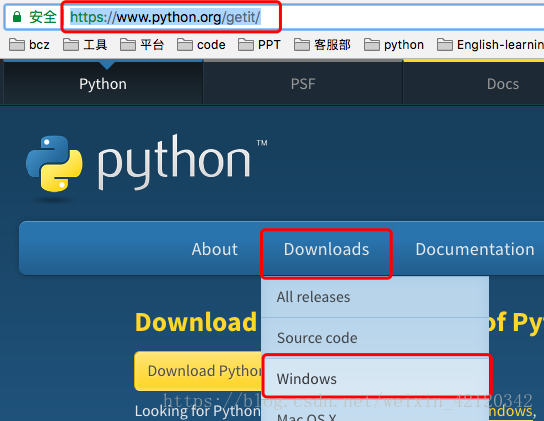Screen dimensions: 544x421
Task: Open the About navigation menu
Action: (x=215, y=249)
